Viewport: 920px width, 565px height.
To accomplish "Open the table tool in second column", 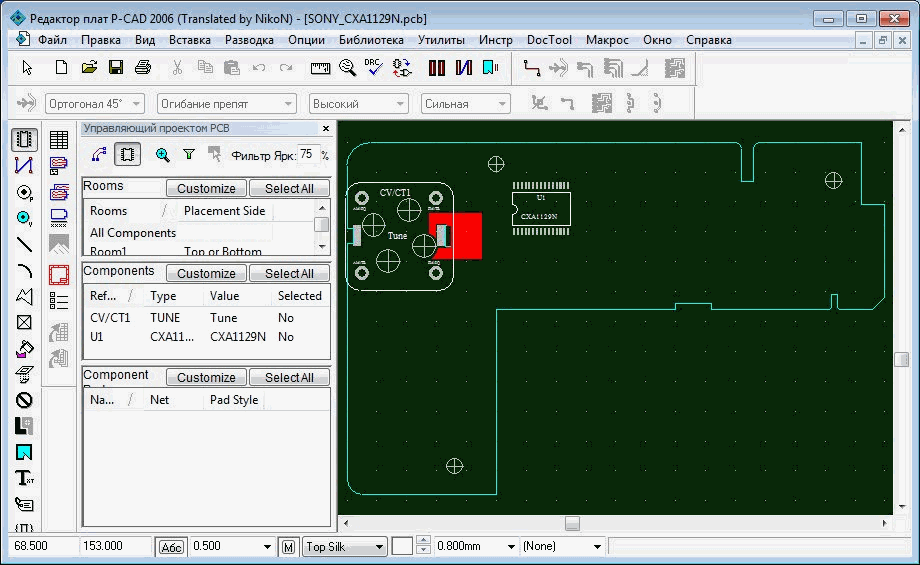I will pyautogui.click(x=59, y=140).
